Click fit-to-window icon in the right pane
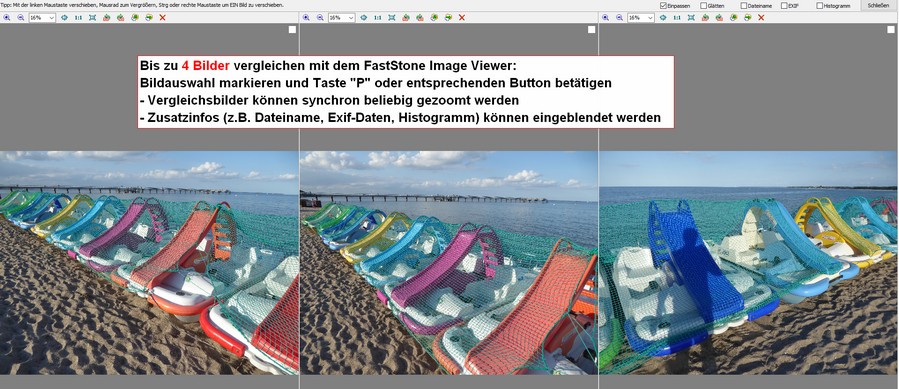The width and height of the screenshot is (899, 389). point(691,18)
